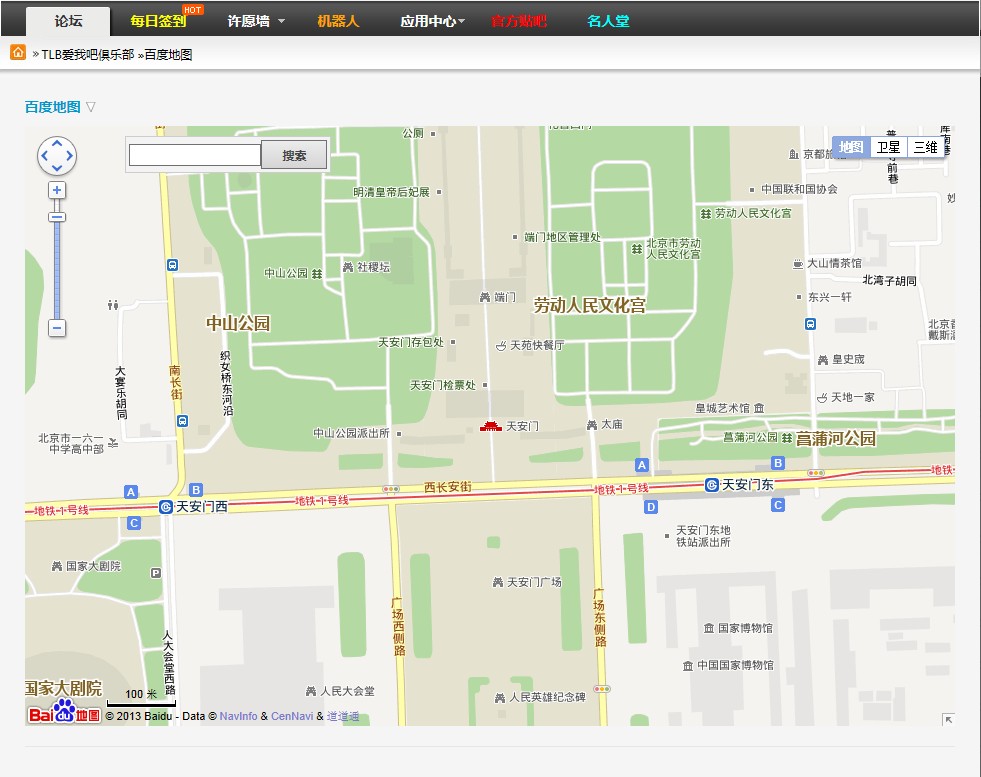Open the 官方贴吧 menu item
This screenshot has width=981, height=777.
519,21
